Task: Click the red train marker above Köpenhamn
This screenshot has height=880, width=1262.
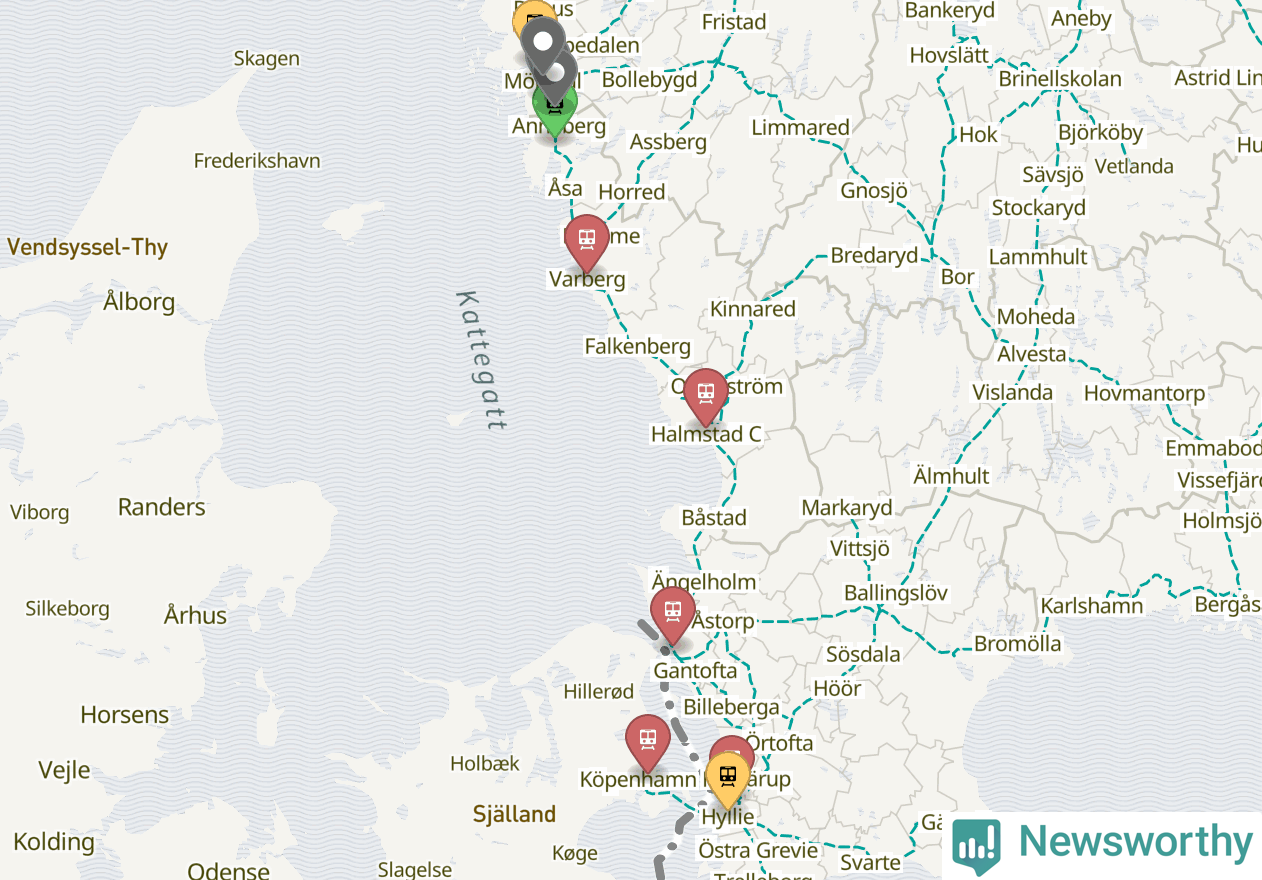Action: tap(648, 742)
